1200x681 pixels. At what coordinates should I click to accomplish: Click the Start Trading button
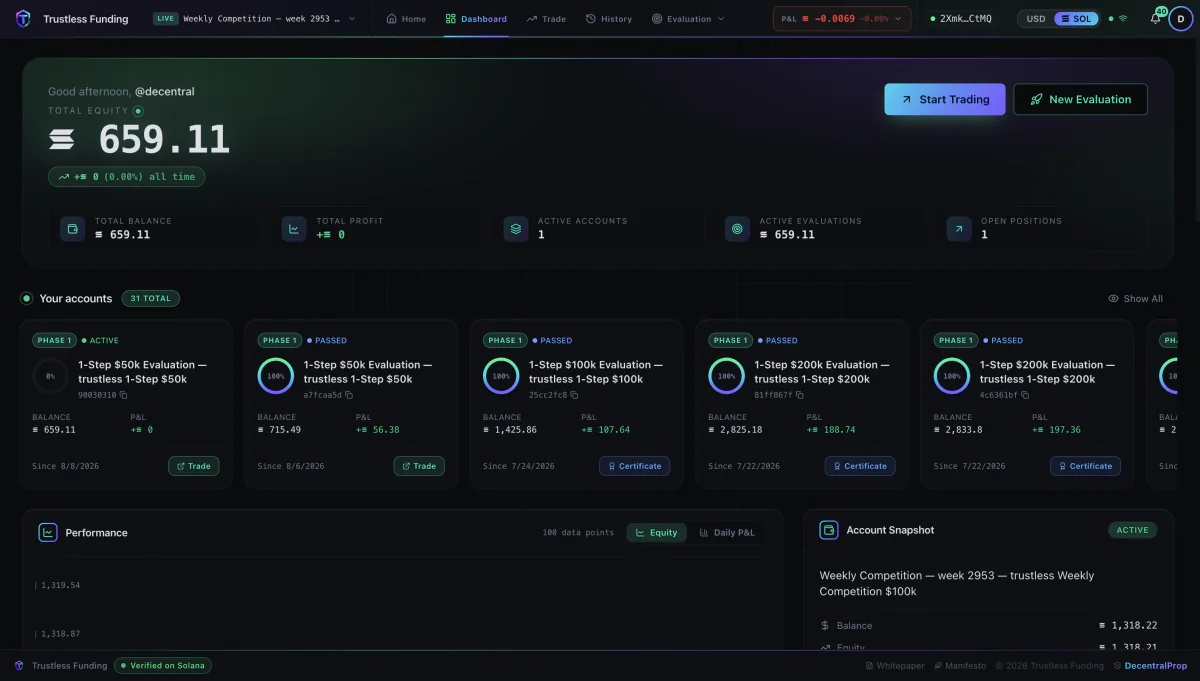point(945,99)
